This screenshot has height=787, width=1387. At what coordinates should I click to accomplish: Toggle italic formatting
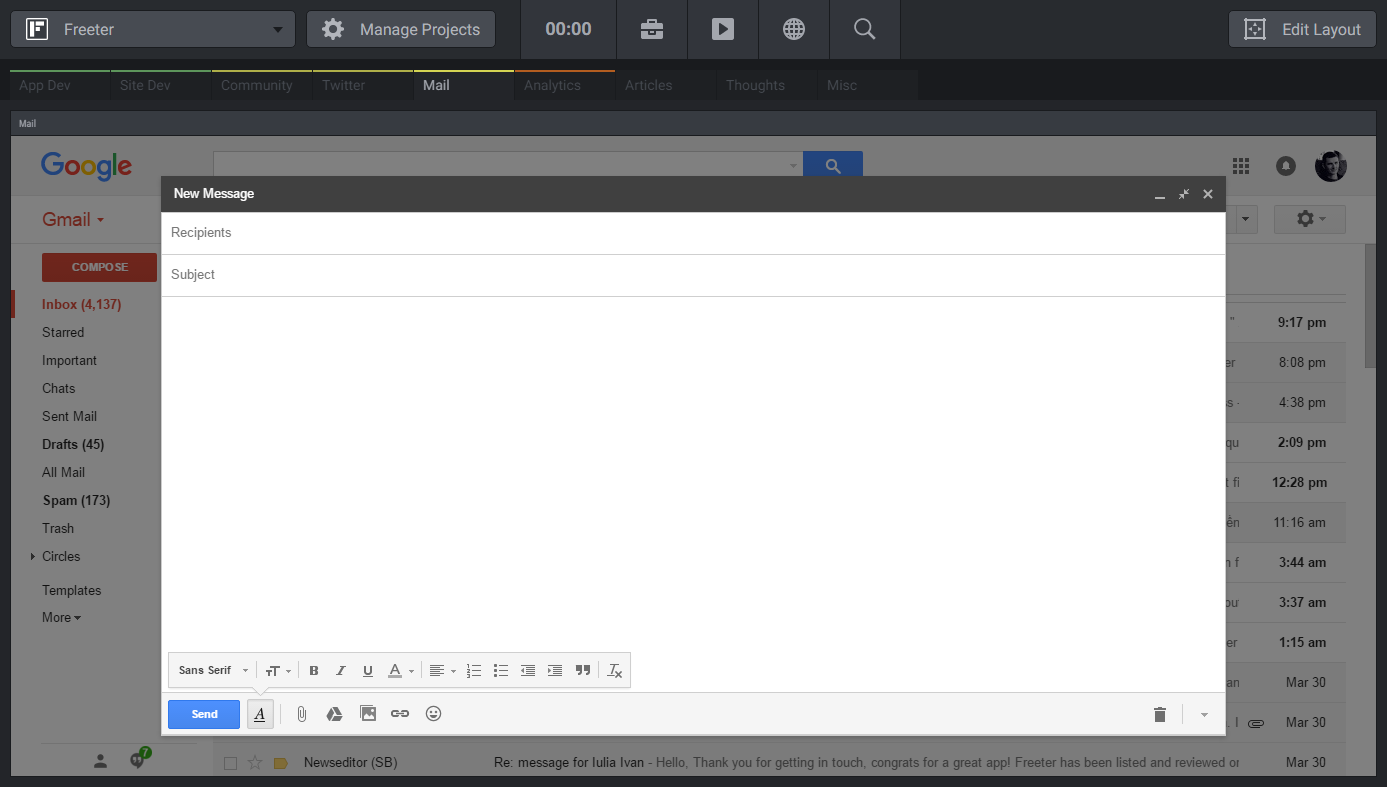tap(341, 671)
